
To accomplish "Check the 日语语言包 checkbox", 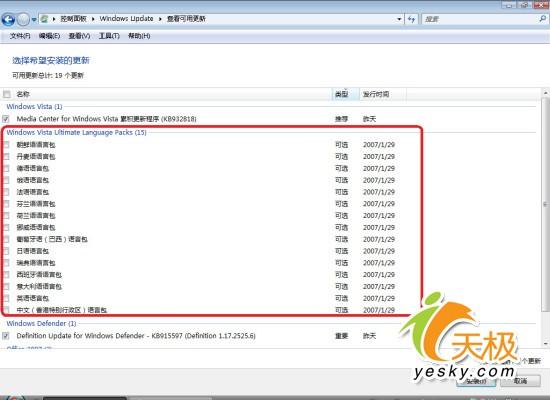I will 6,251.
